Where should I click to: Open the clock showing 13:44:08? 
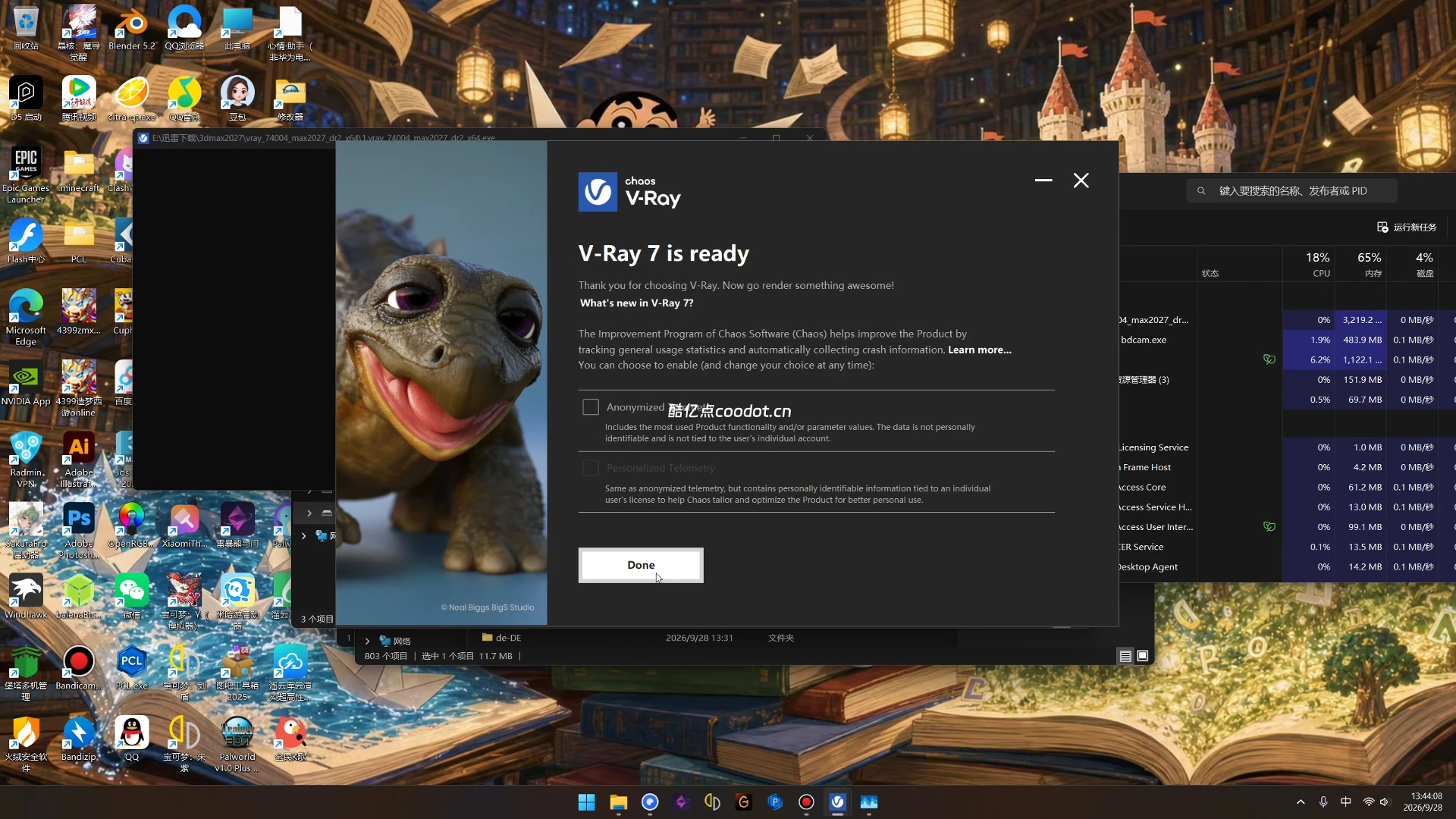(x=1423, y=802)
